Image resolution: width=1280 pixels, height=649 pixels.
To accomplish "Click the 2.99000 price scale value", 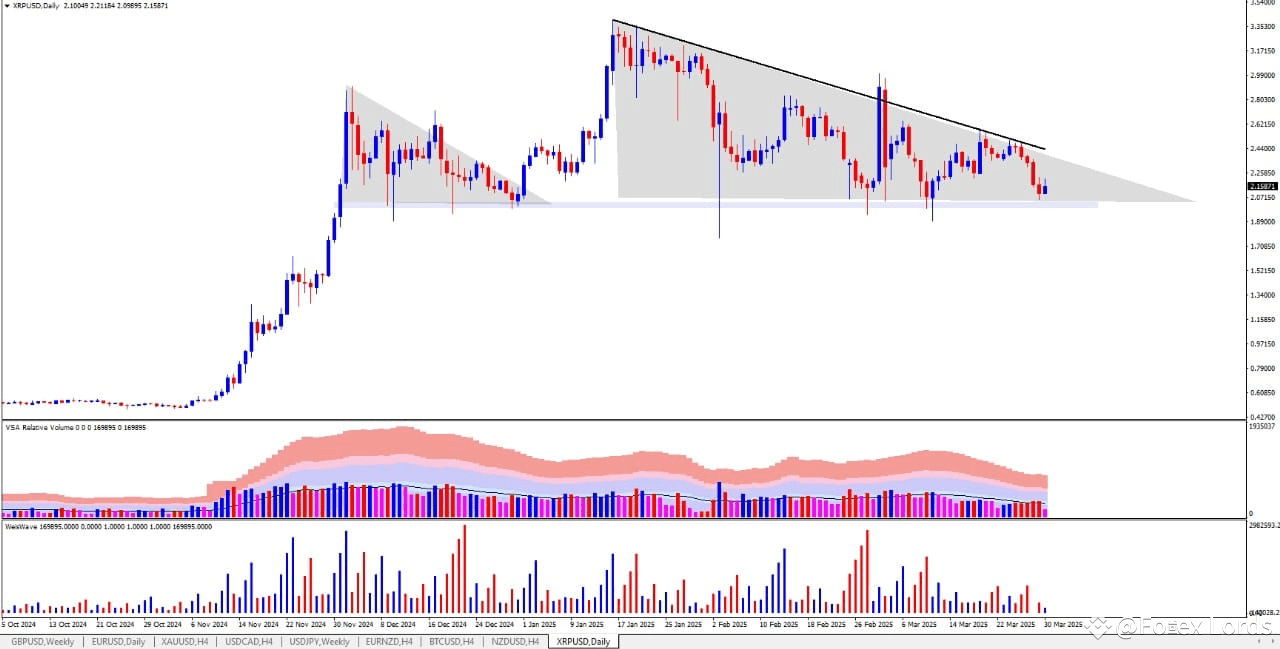I will 1263,75.
